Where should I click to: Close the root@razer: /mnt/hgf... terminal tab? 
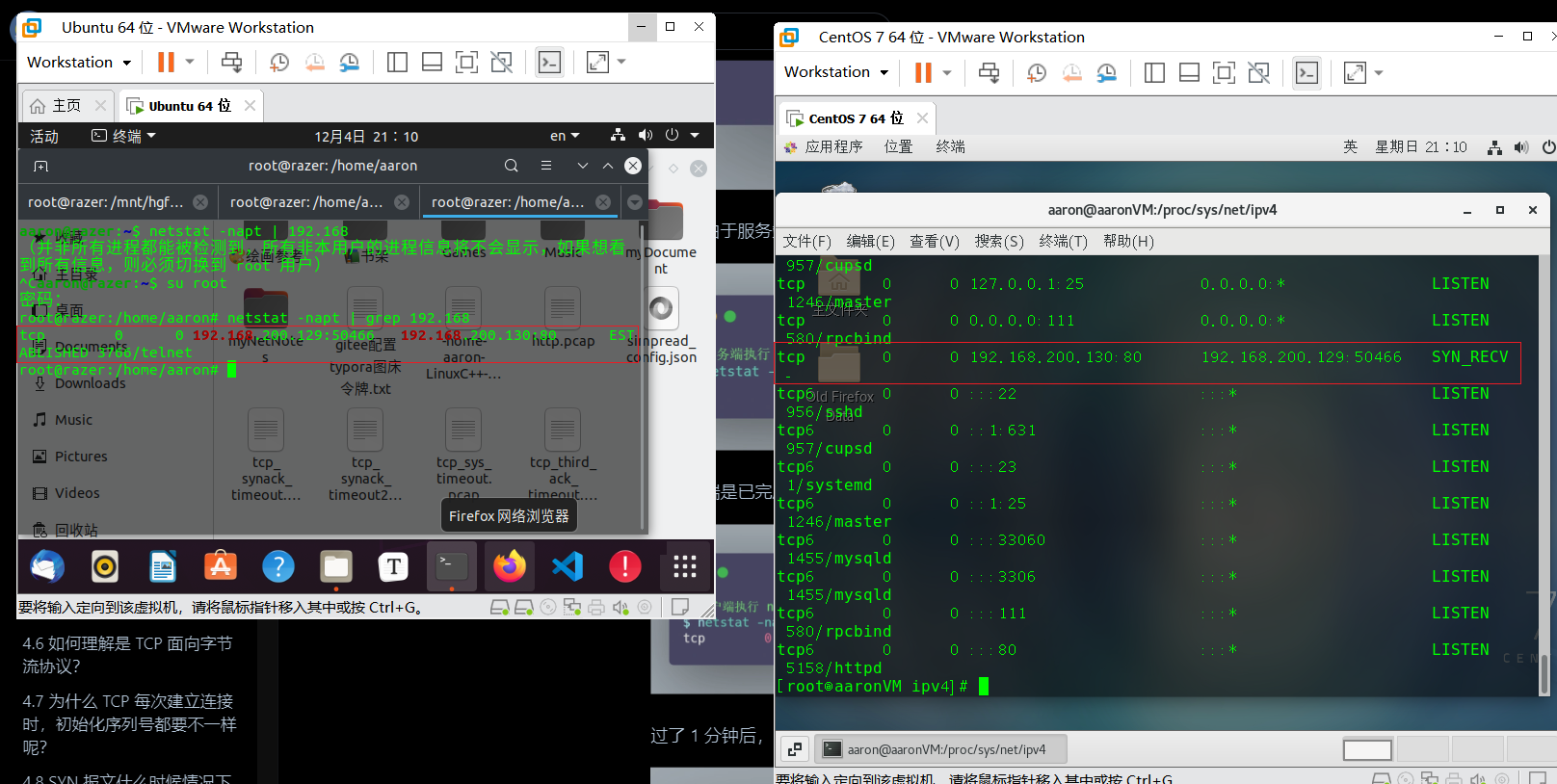coord(200,202)
